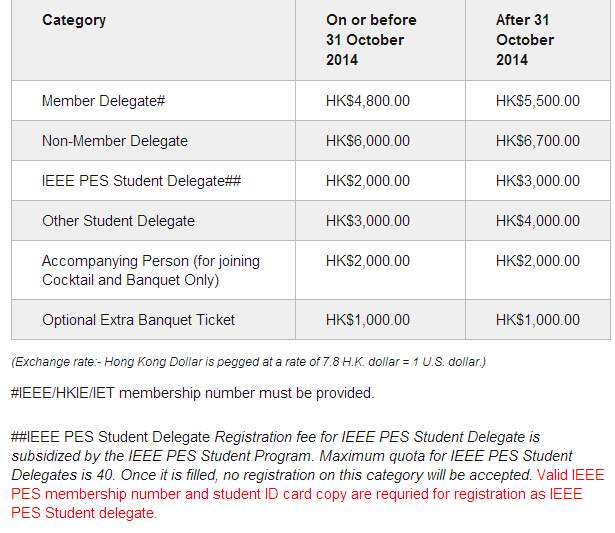Click the HK$5,500.00 late Member Delegate fee
This screenshot has height=533, width=615.
point(537,101)
